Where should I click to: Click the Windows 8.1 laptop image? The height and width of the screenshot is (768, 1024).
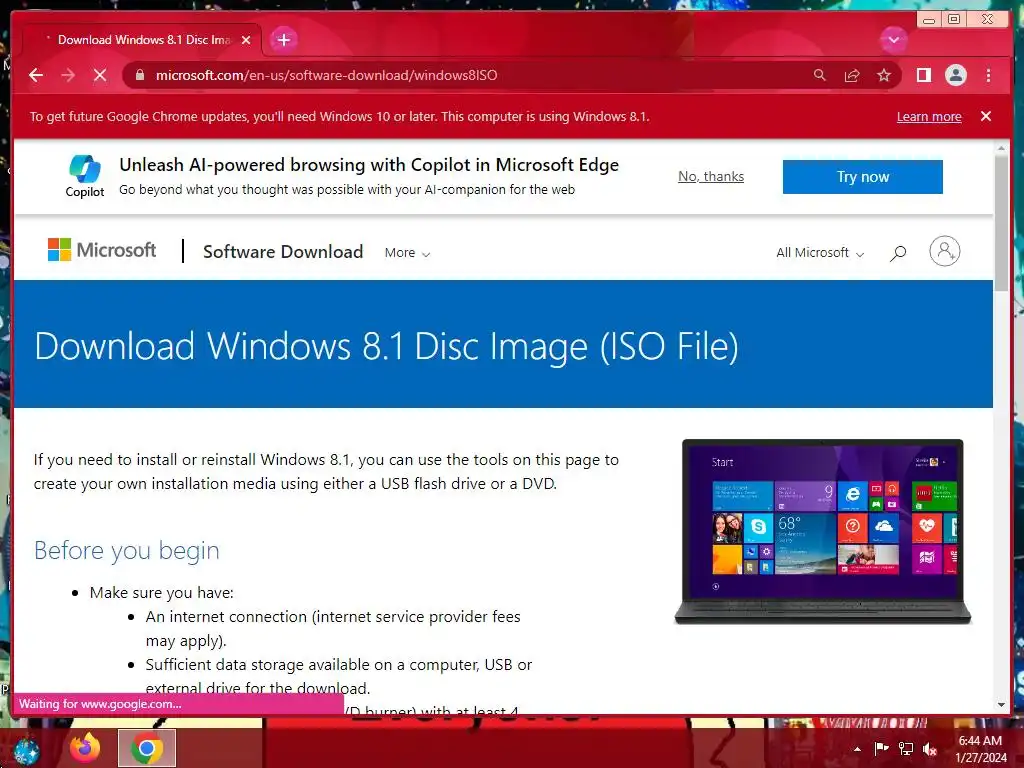coord(823,532)
